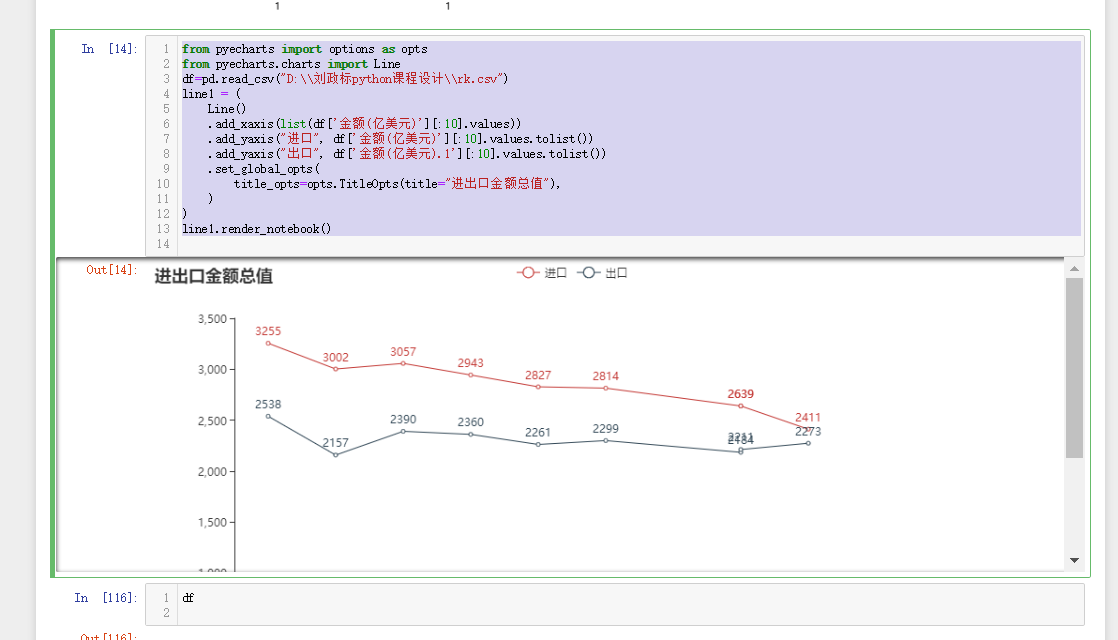Click the value label 2411 on the chart
1118x640 pixels.
[x=808, y=417]
